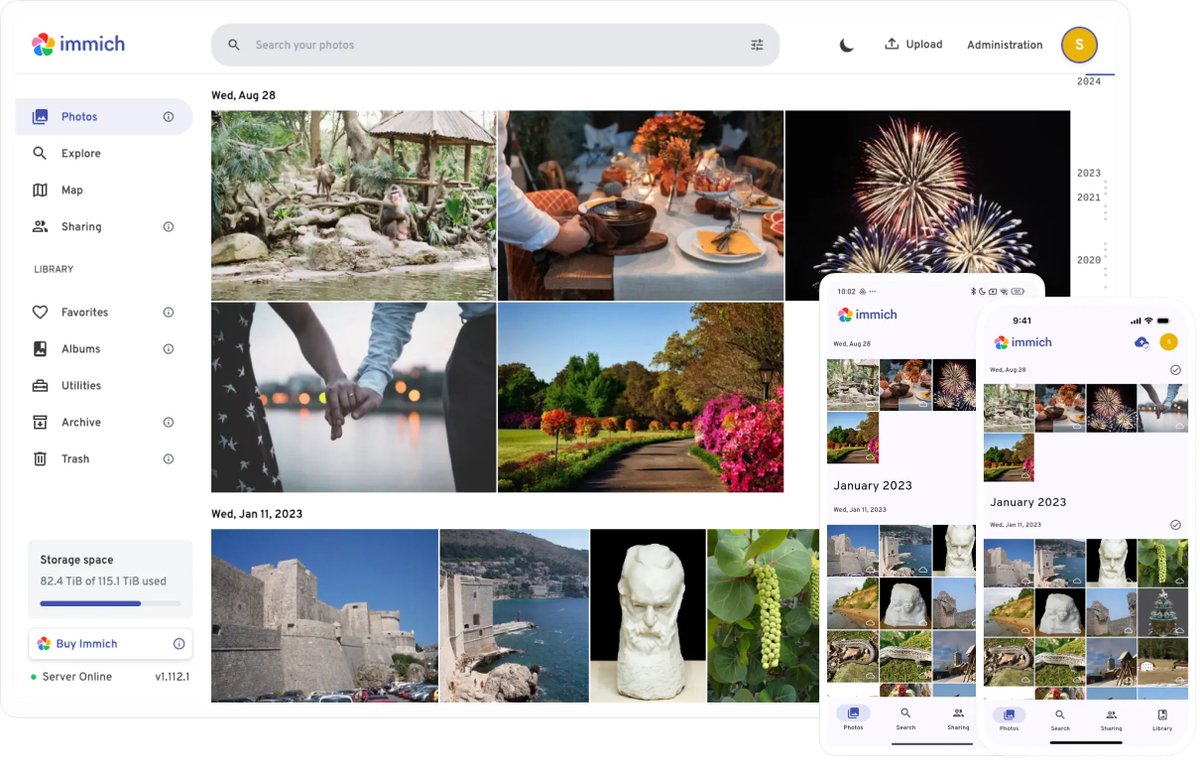Jump to 2020 on the timeline scrubber

click(x=1089, y=259)
